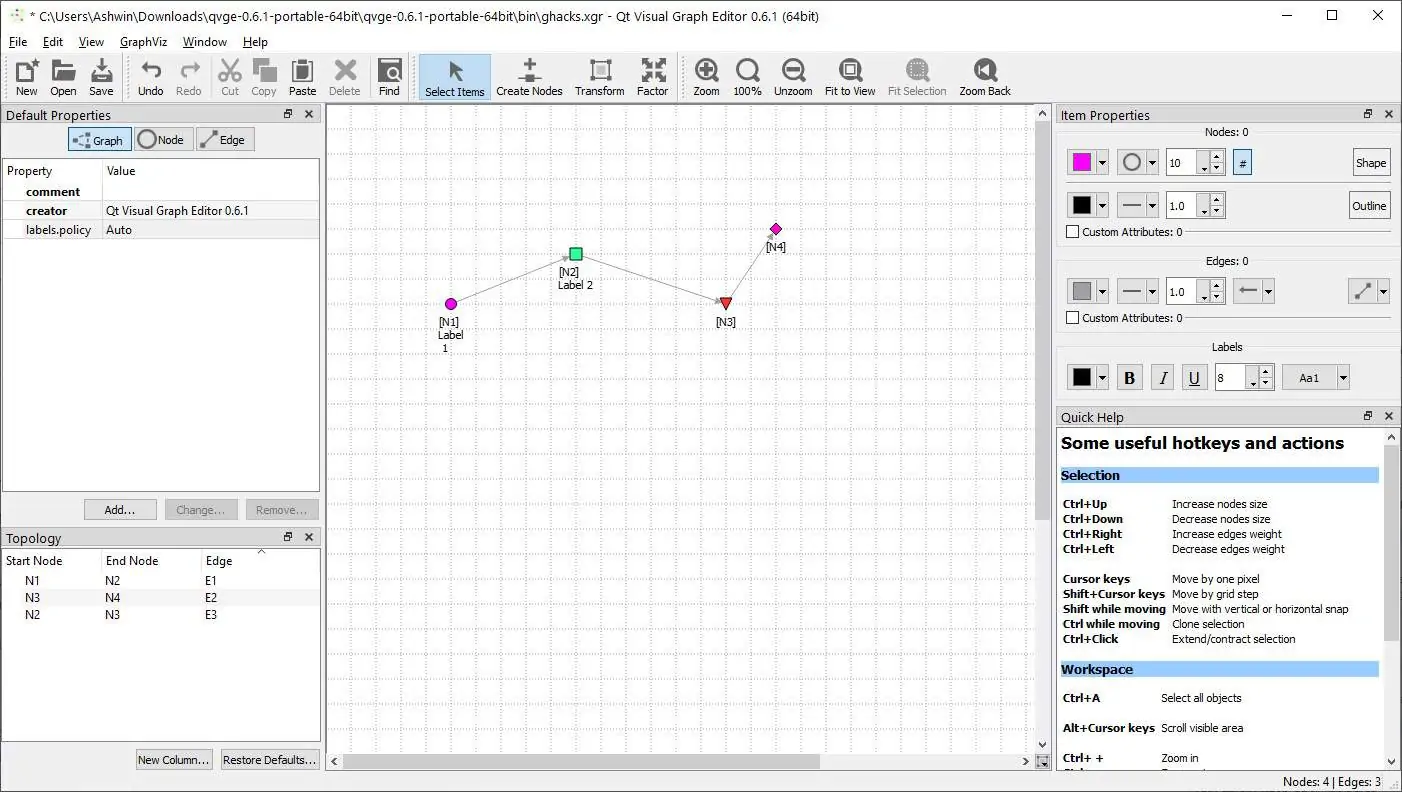This screenshot has width=1402, height=792.
Task: Click the Add... property button
Action: pyautogui.click(x=120, y=509)
